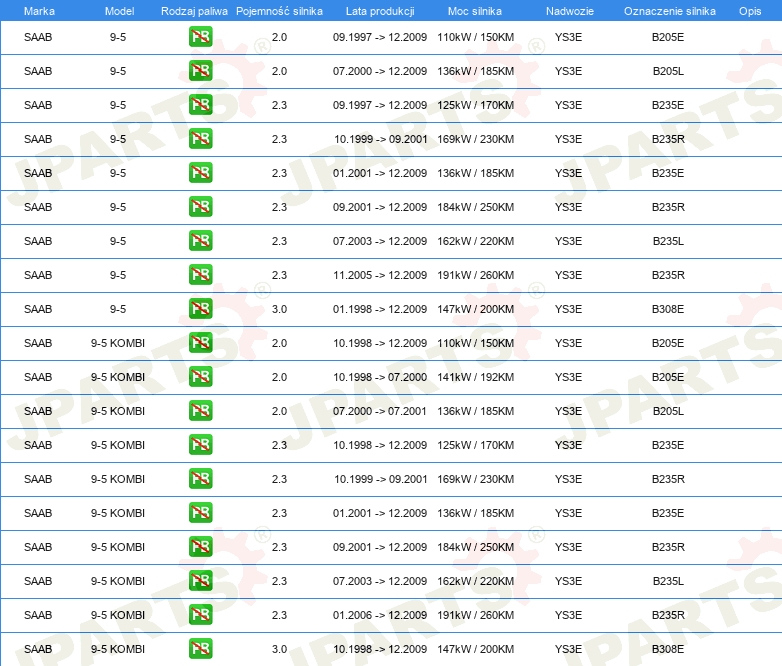
Task: Click petrol icon in non-Kombi 9-5 162kW row
Action: tap(200, 240)
